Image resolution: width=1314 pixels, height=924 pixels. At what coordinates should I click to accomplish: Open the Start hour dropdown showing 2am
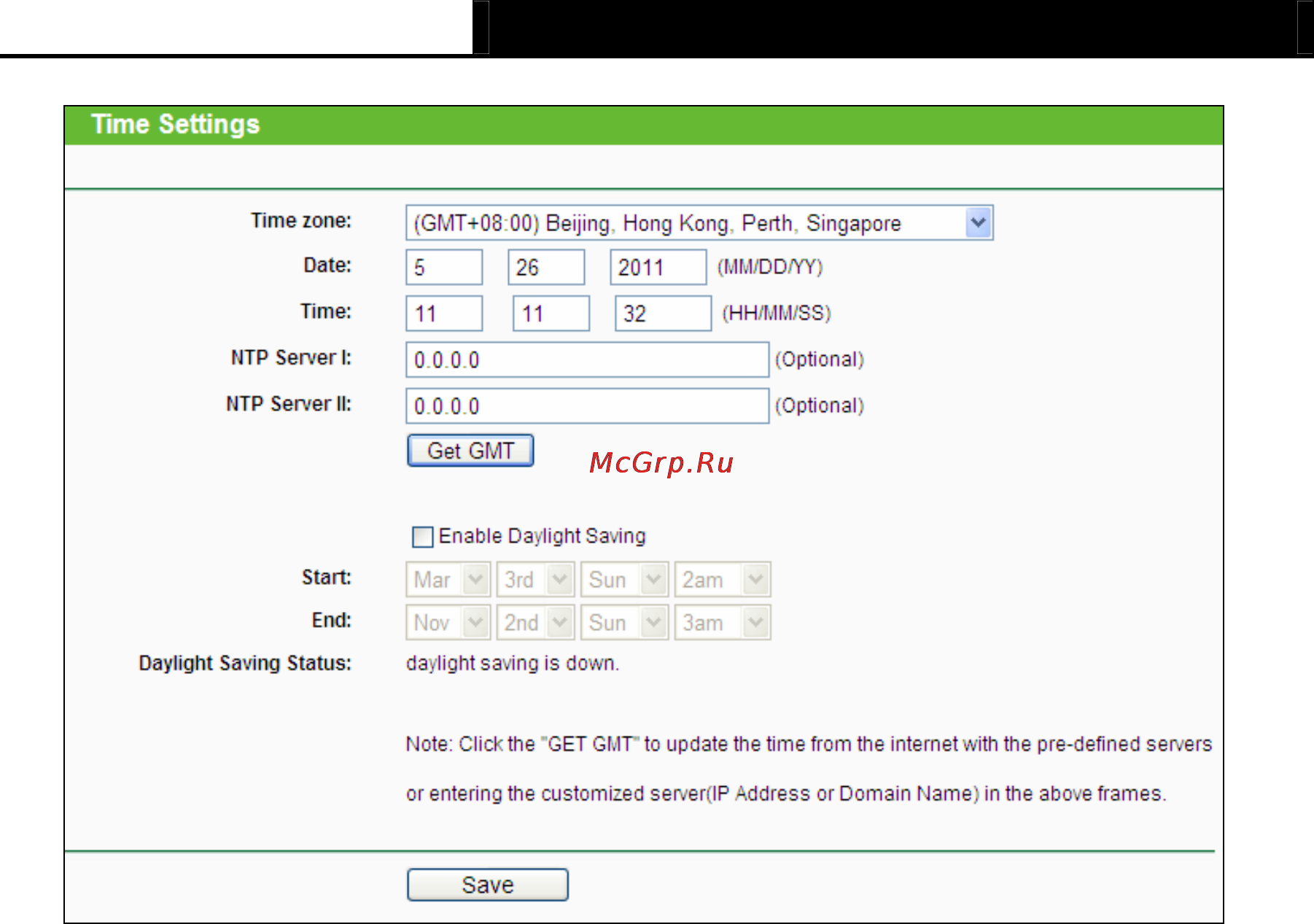(722, 580)
